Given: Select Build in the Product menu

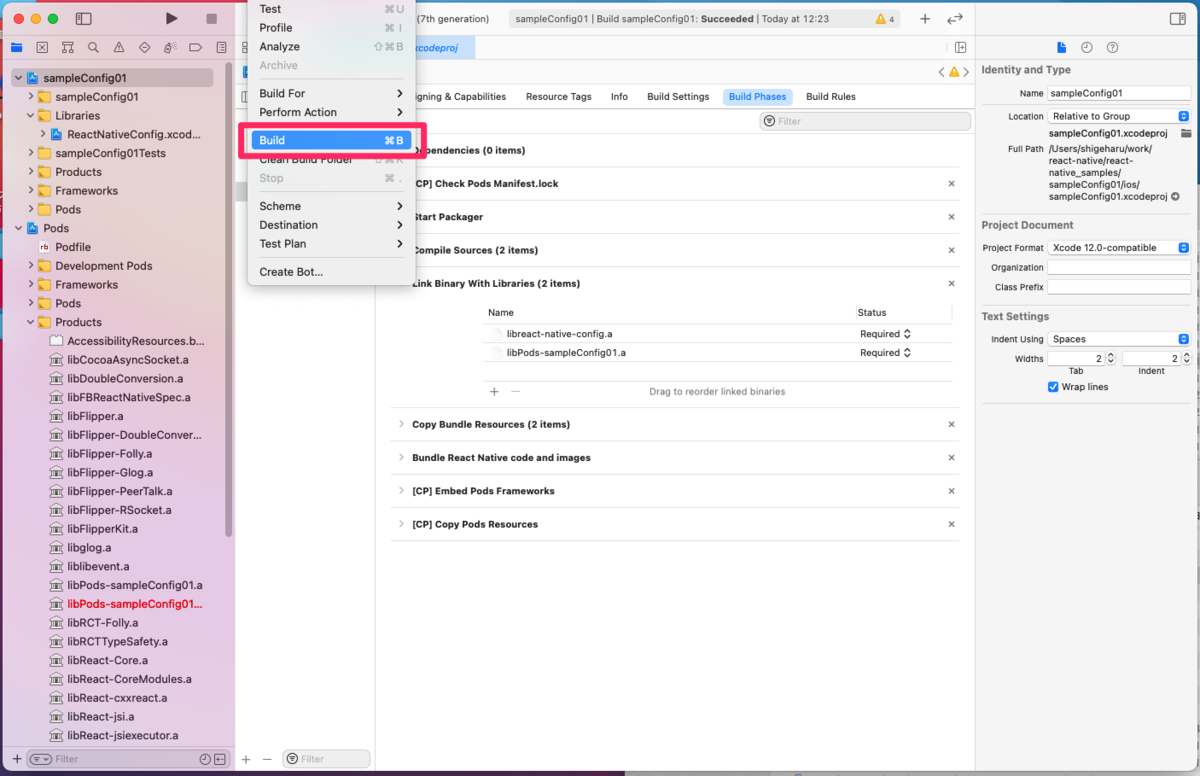Looking at the screenshot, I should coord(331,141).
